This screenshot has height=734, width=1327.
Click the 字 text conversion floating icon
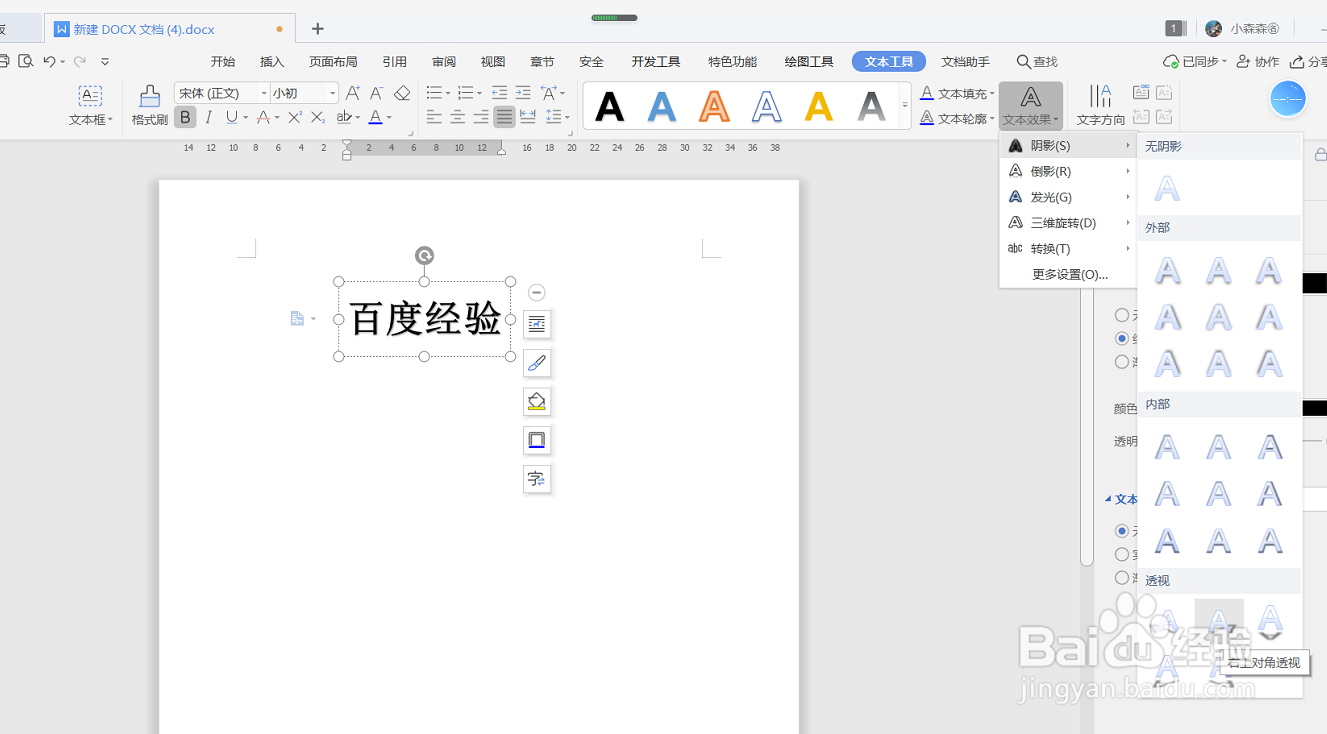pyautogui.click(x=537, y=479)
